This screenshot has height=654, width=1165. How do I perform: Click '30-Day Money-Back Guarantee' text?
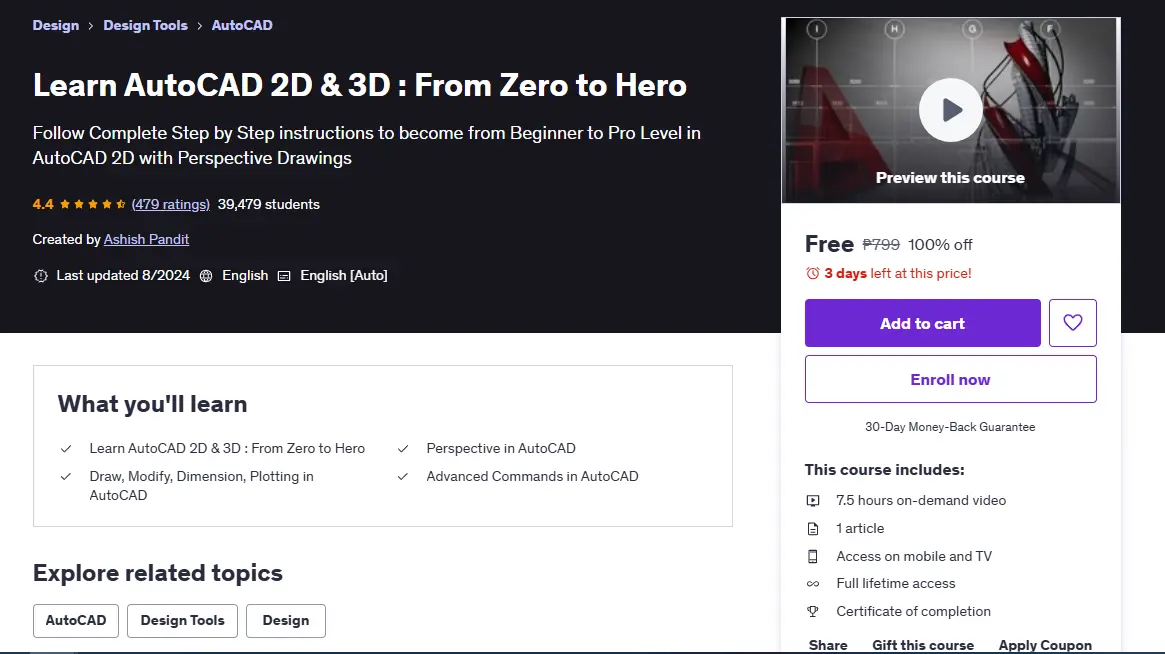(x=950, y=427)
